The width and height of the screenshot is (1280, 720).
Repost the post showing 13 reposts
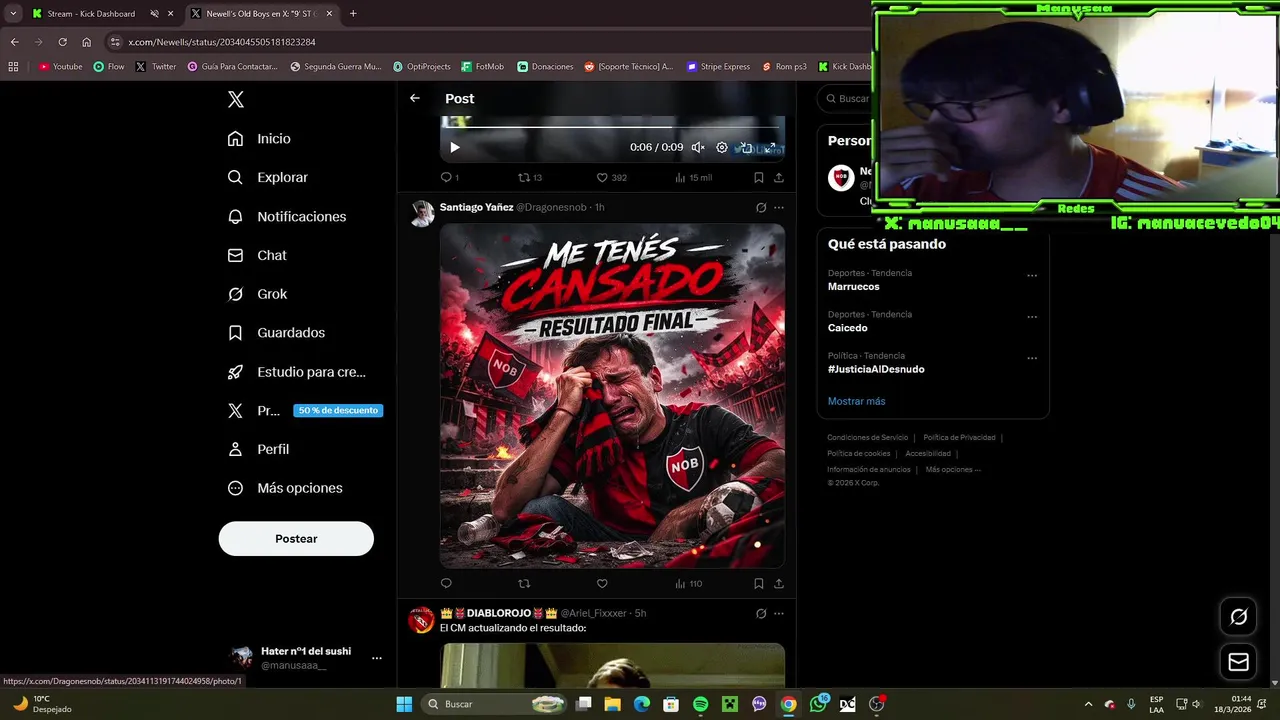[530, 177]
